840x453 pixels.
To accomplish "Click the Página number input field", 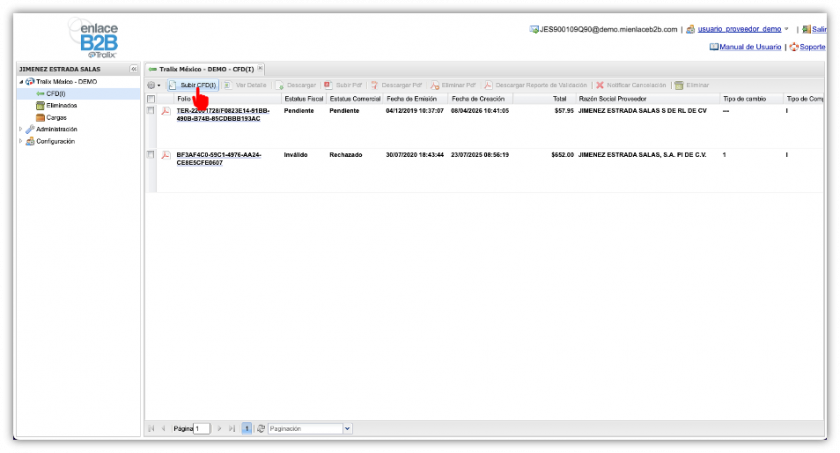I will click(202, 428).
